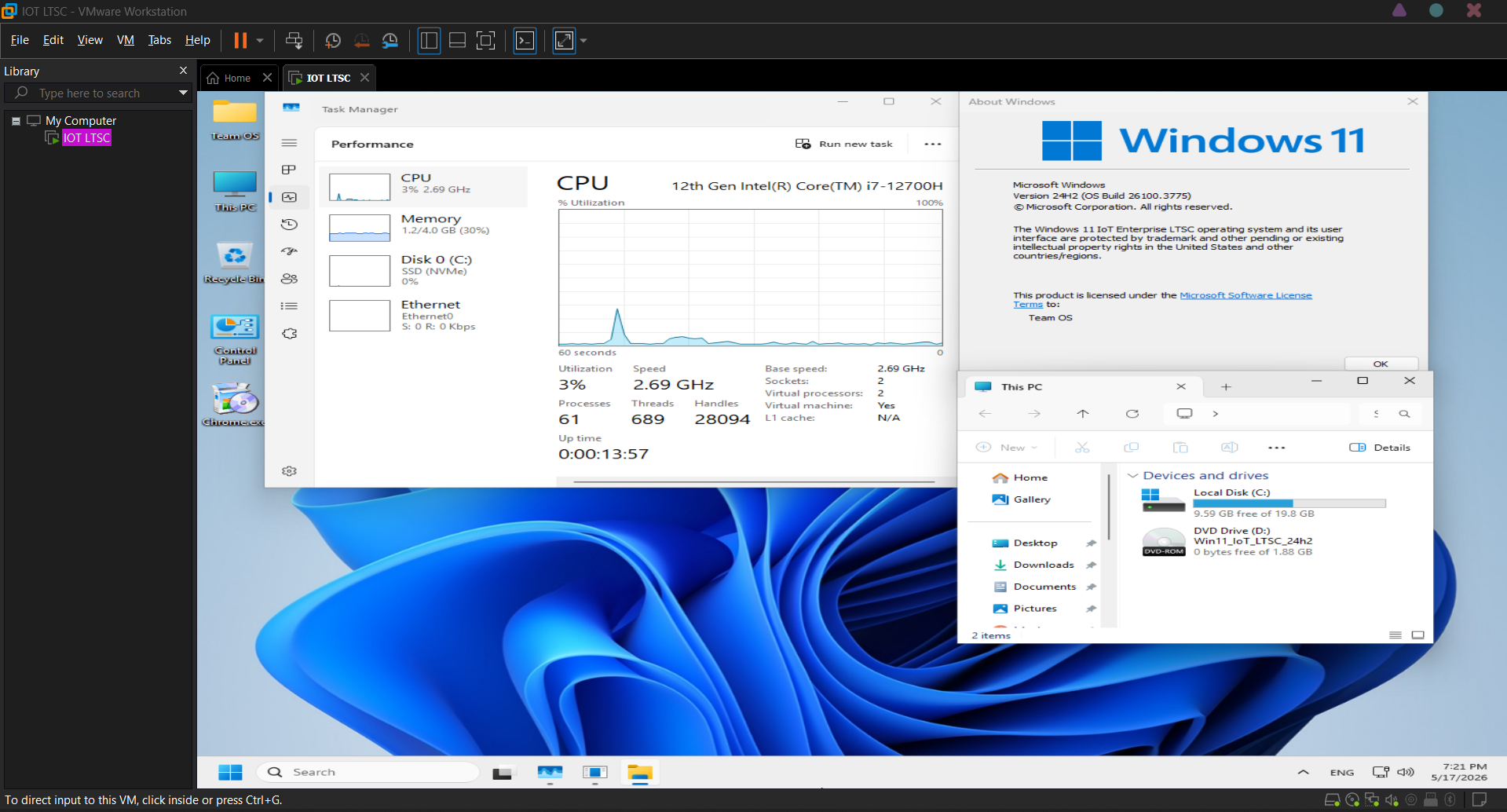
Task: Click the library search field
Action: coord(96,93)
